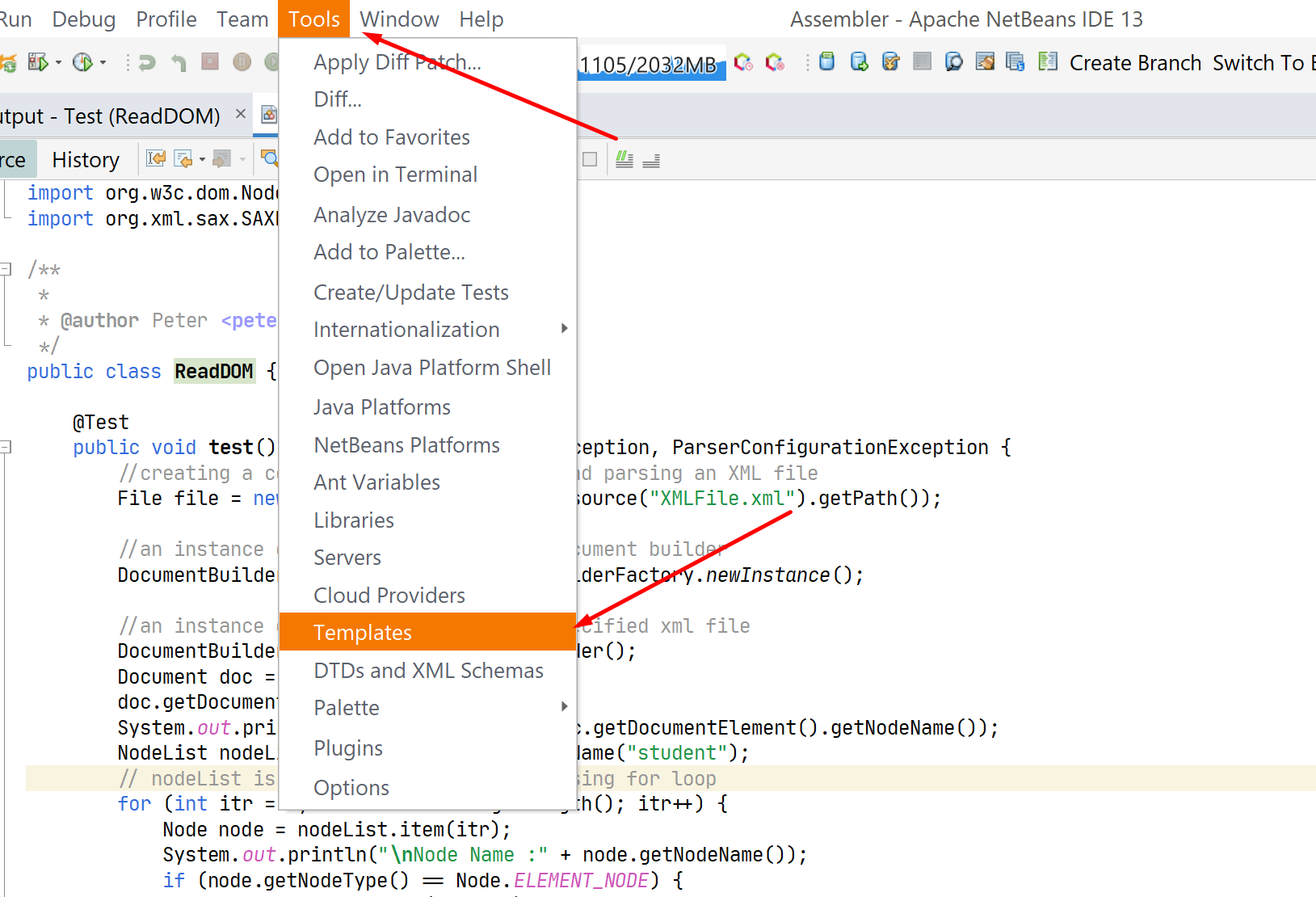This screenshot has width=1316, height=897.
Task: Click the Create Branch toolbar button
Action: coord(1135,62)
